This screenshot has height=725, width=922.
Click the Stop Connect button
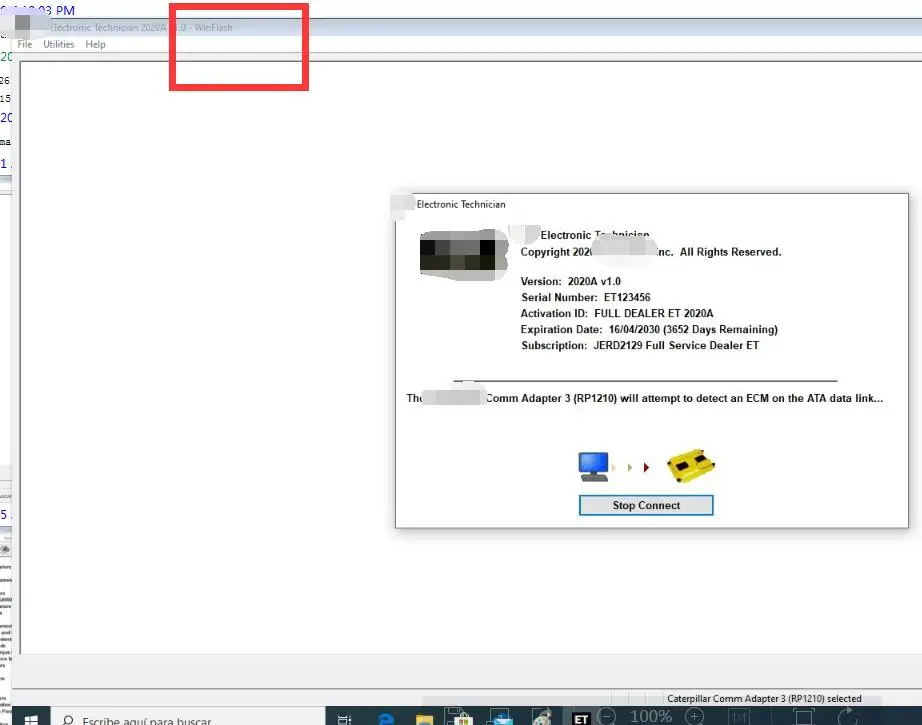coord(646,505)
